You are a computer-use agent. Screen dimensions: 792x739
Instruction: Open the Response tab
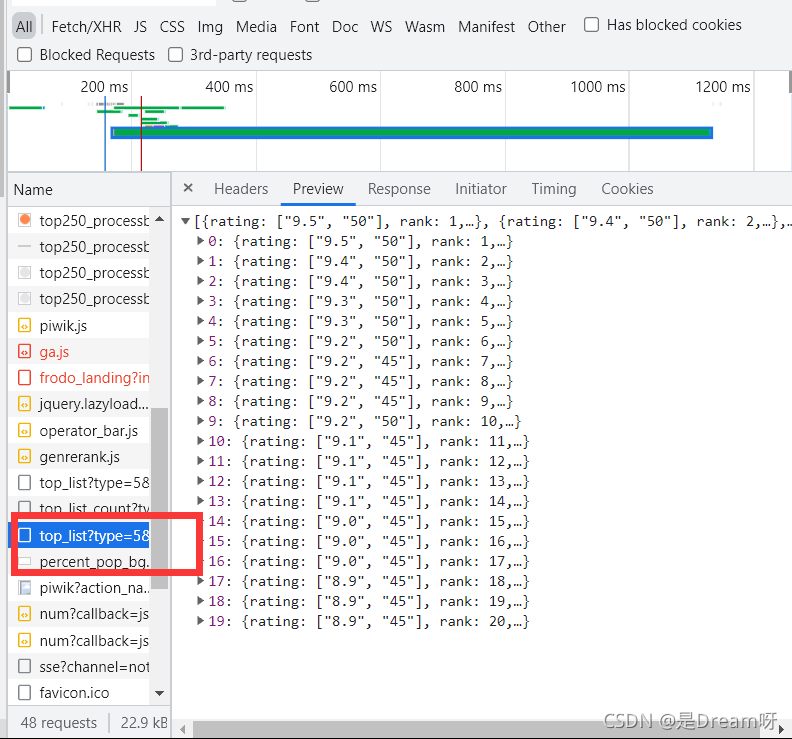pyautogui.click(x=399, y=189)
